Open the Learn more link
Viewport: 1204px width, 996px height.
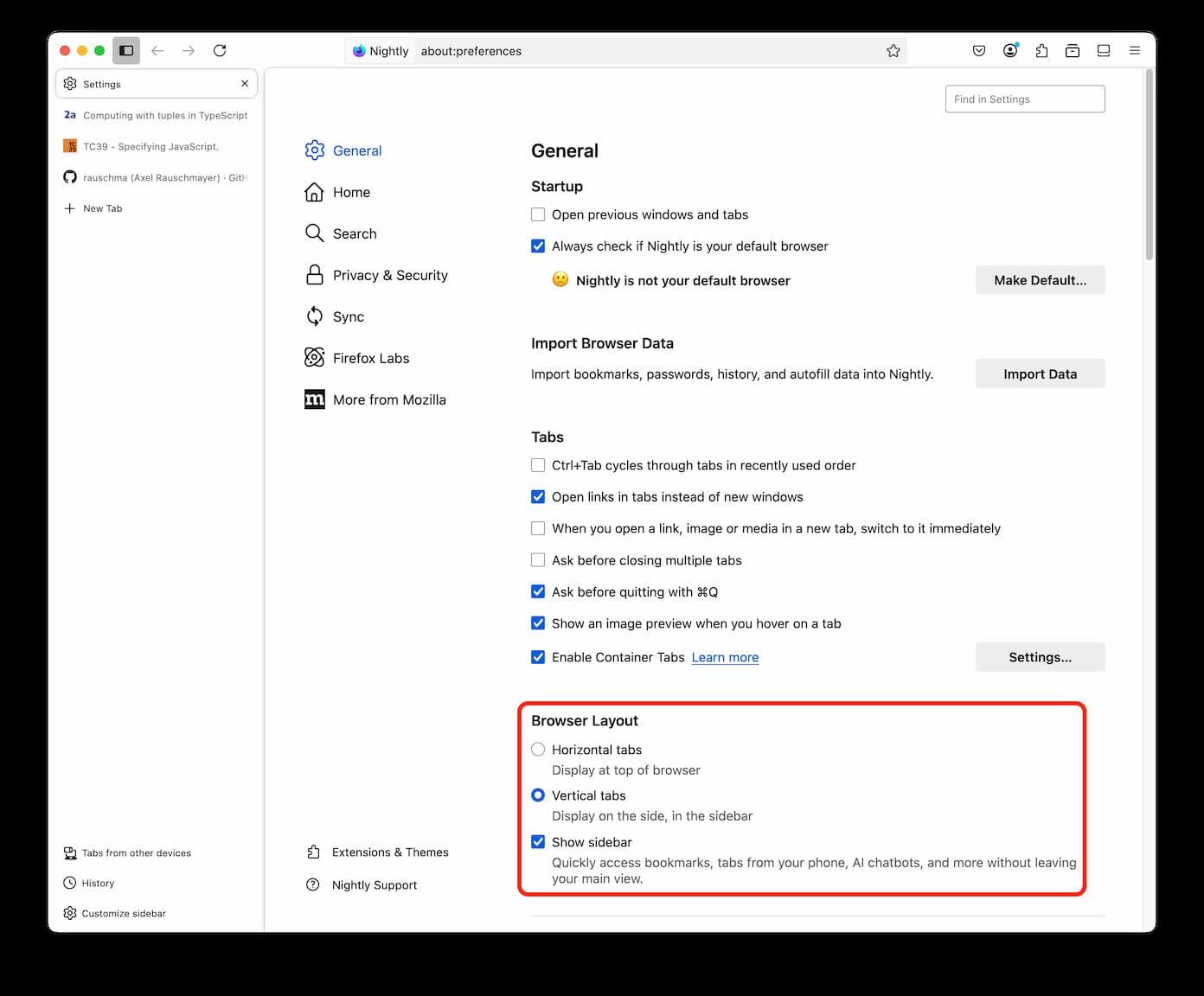pos(725,658)
